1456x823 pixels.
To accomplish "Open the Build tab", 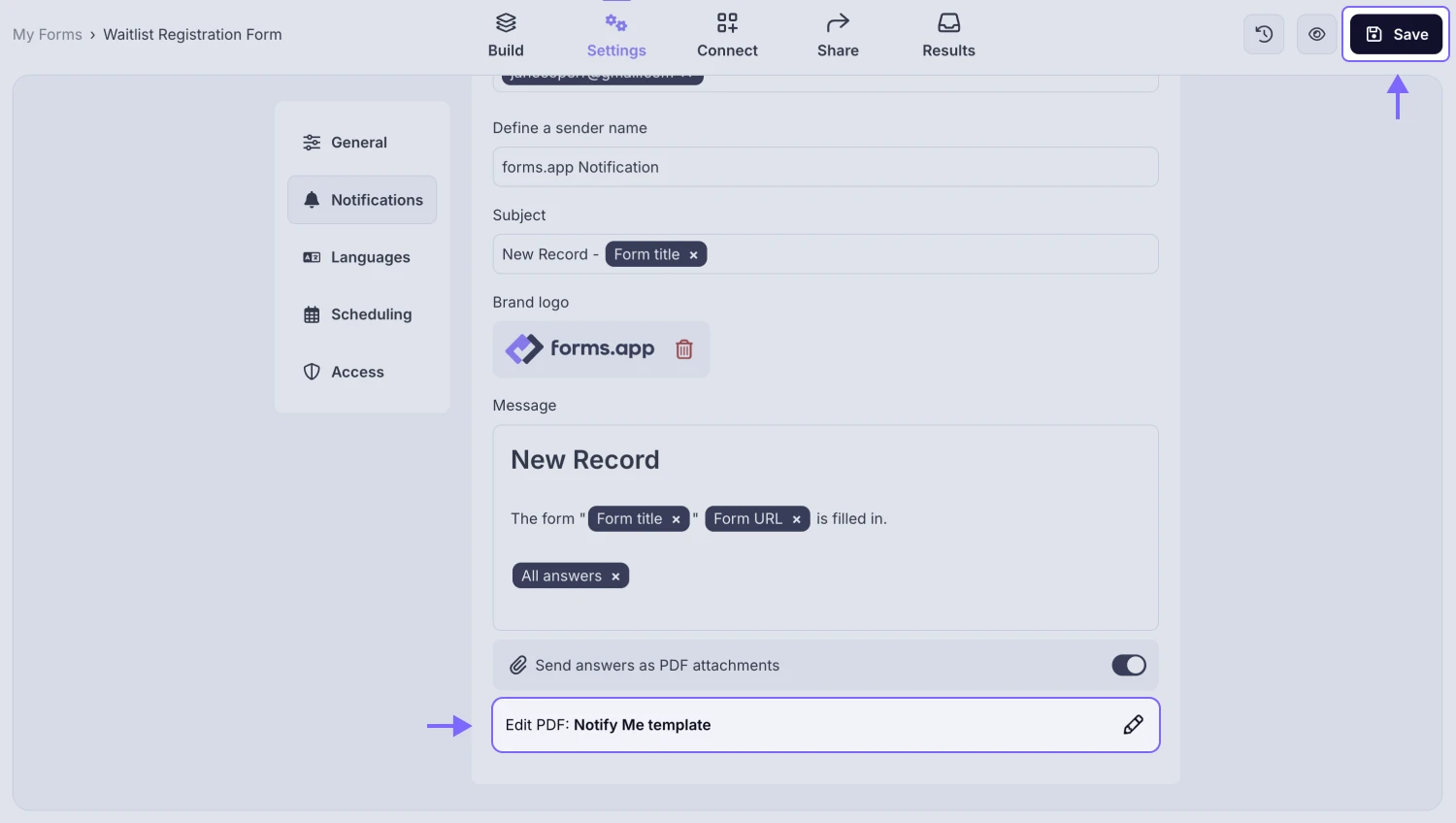I will click(x=506, y=35).
